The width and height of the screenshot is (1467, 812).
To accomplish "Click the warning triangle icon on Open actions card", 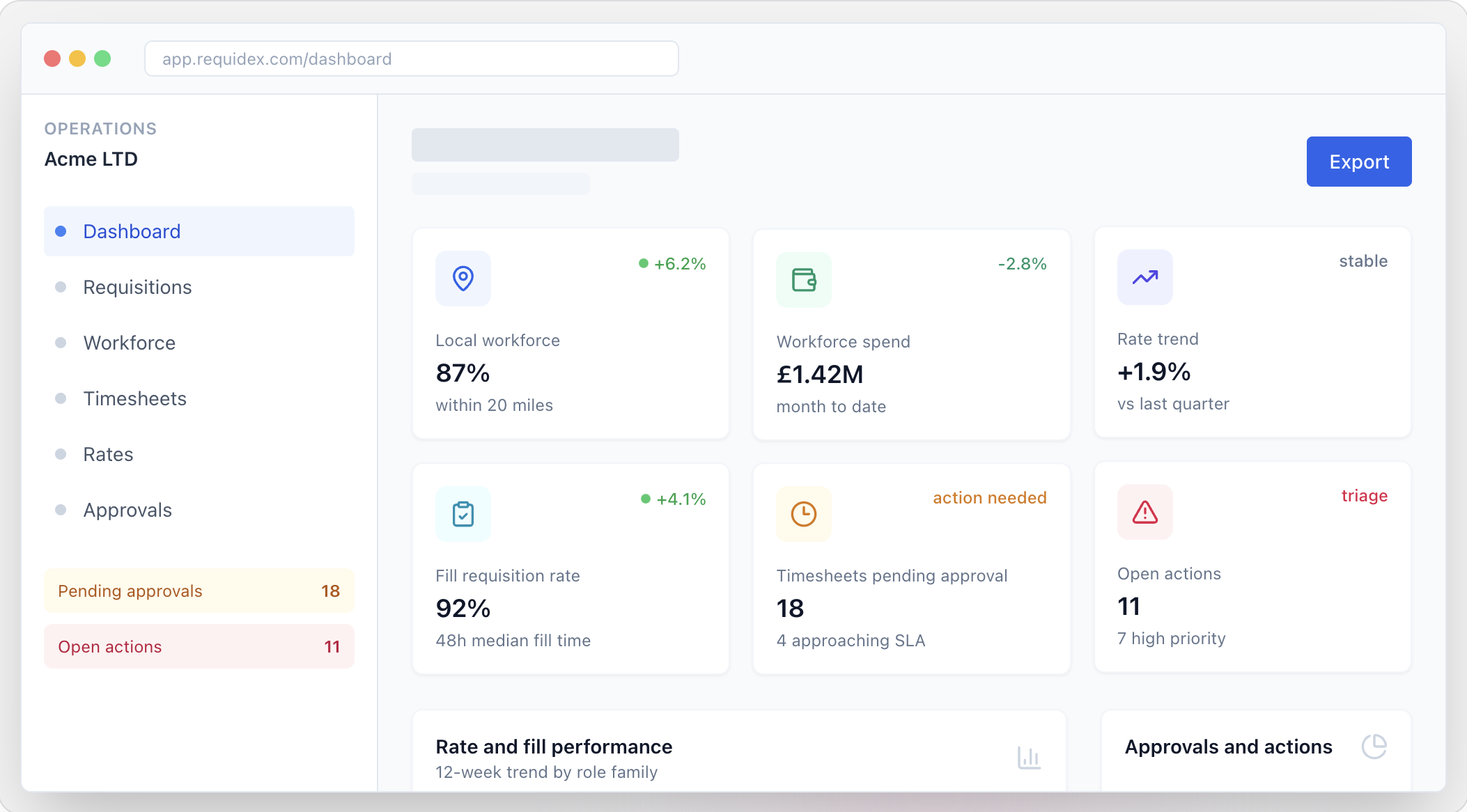I will coord(1145,512).
